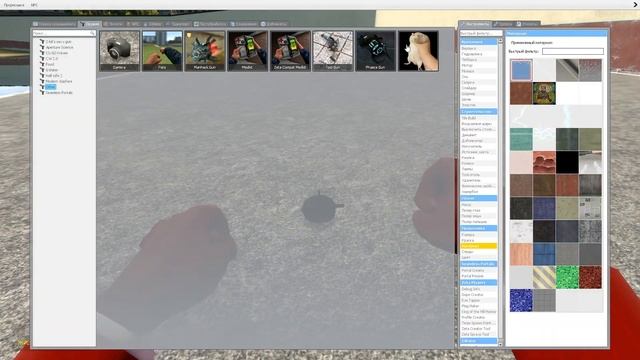Select the Portal Creator tool
Image resolution: width=640 pixels, height=360 pixels.
pos(478,270)
